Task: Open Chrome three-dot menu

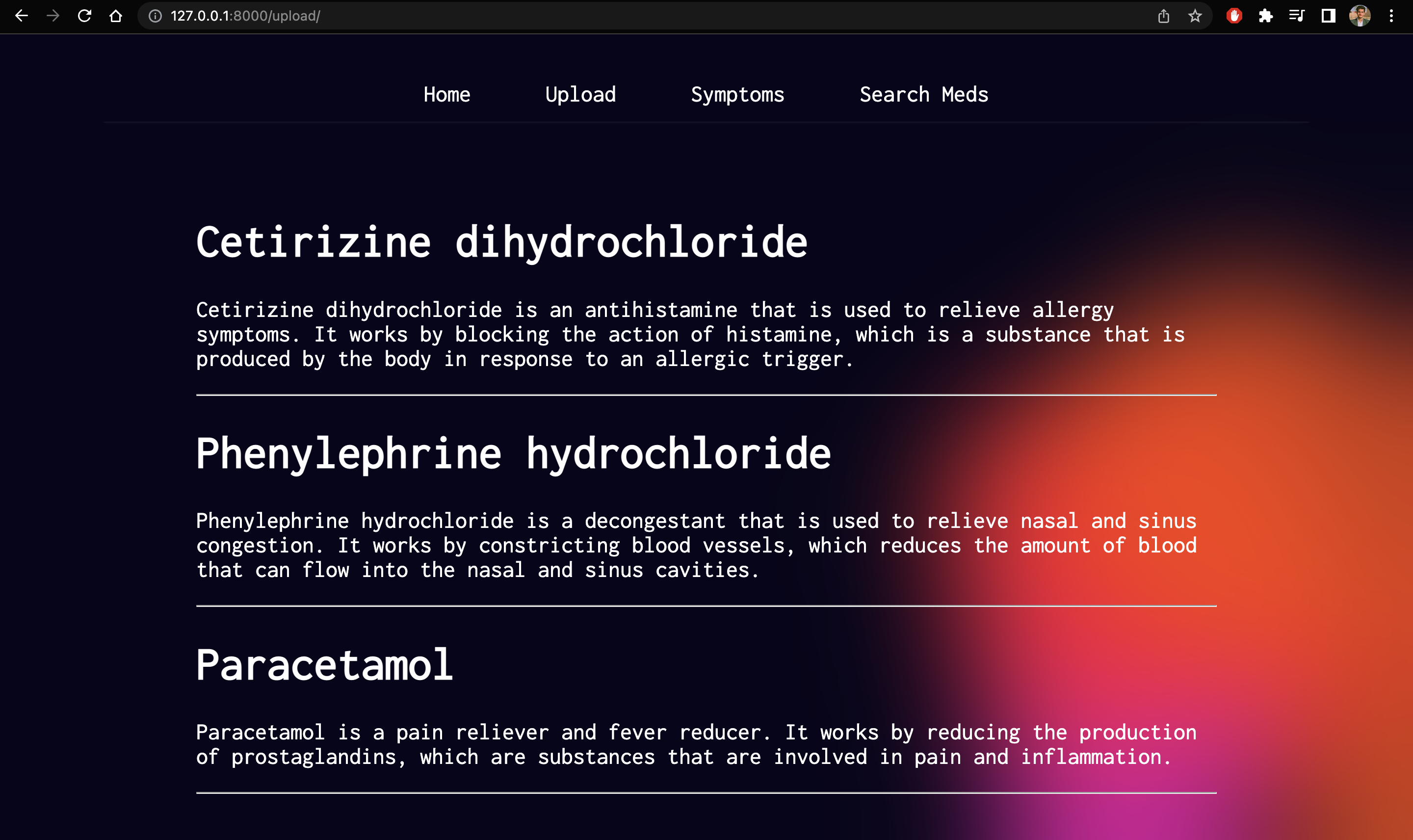Action: 1391,16
